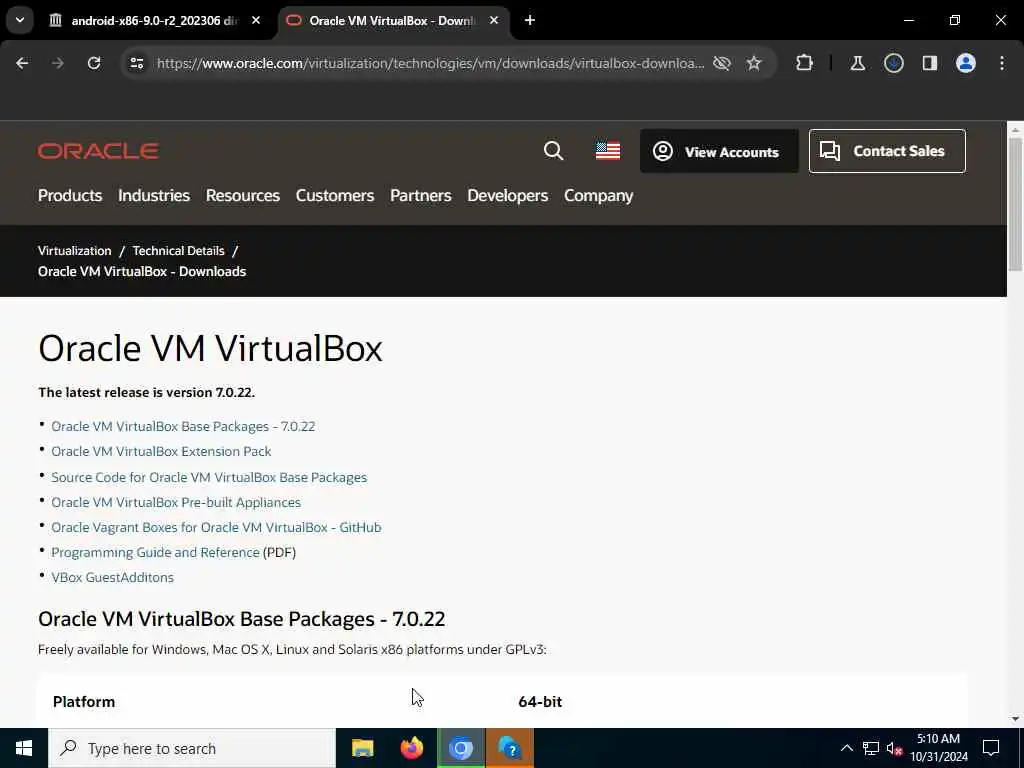This screenshot has height=768, width=1024.
Task: Open the tab search dropdown arrow
Action: coord(20,20)
